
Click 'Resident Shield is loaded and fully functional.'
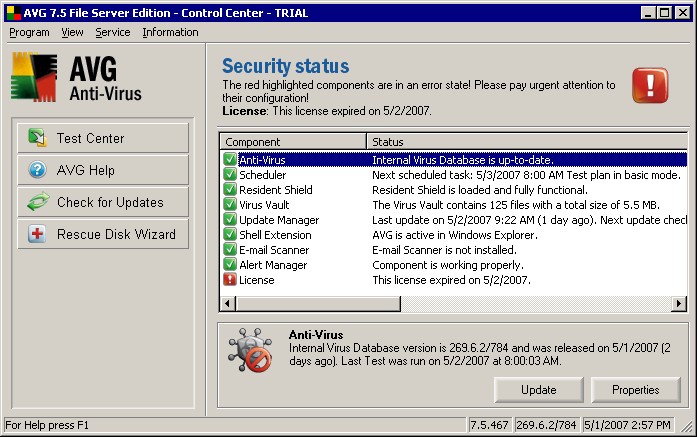(480, 190)
